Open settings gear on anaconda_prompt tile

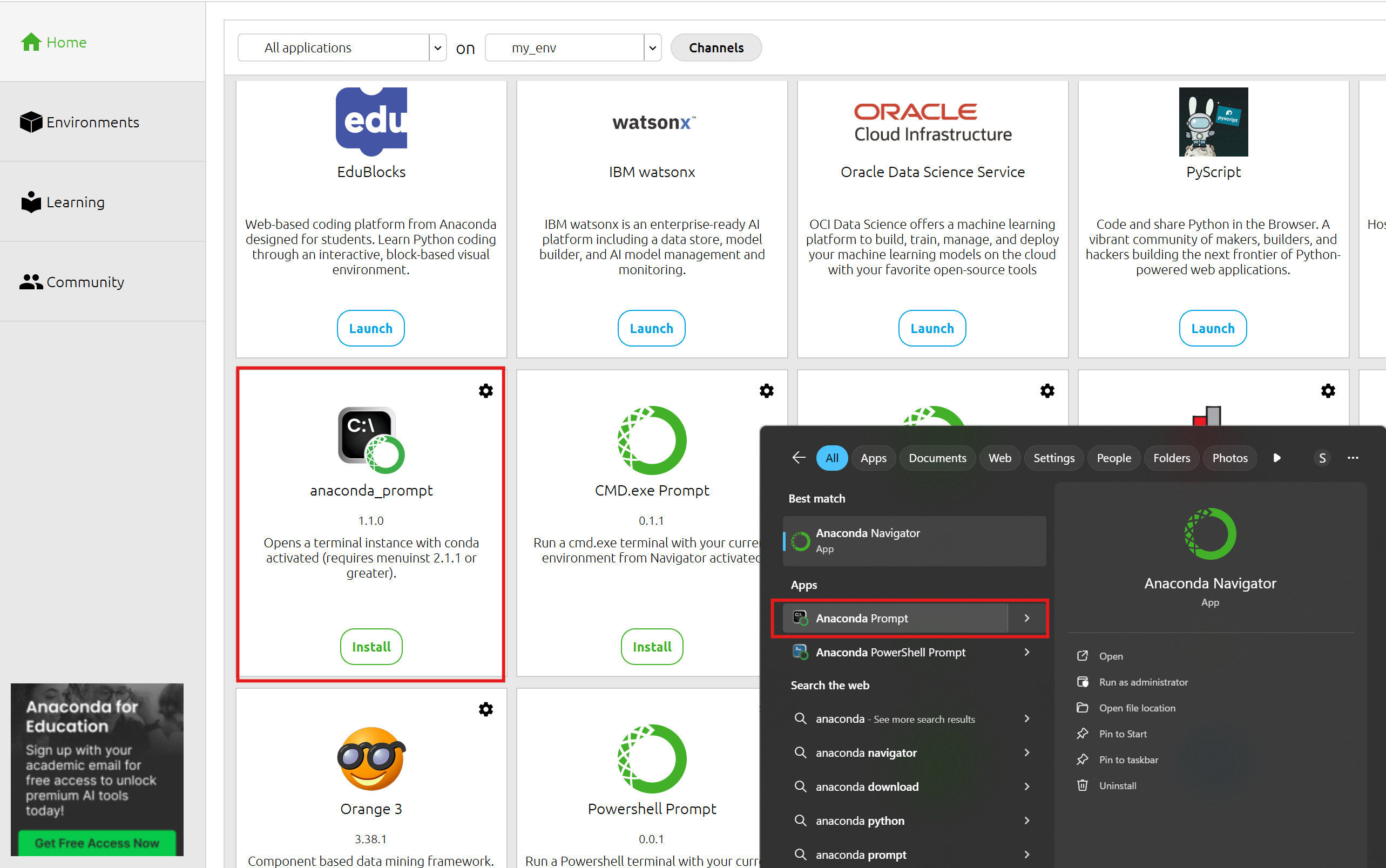(486, 391)
